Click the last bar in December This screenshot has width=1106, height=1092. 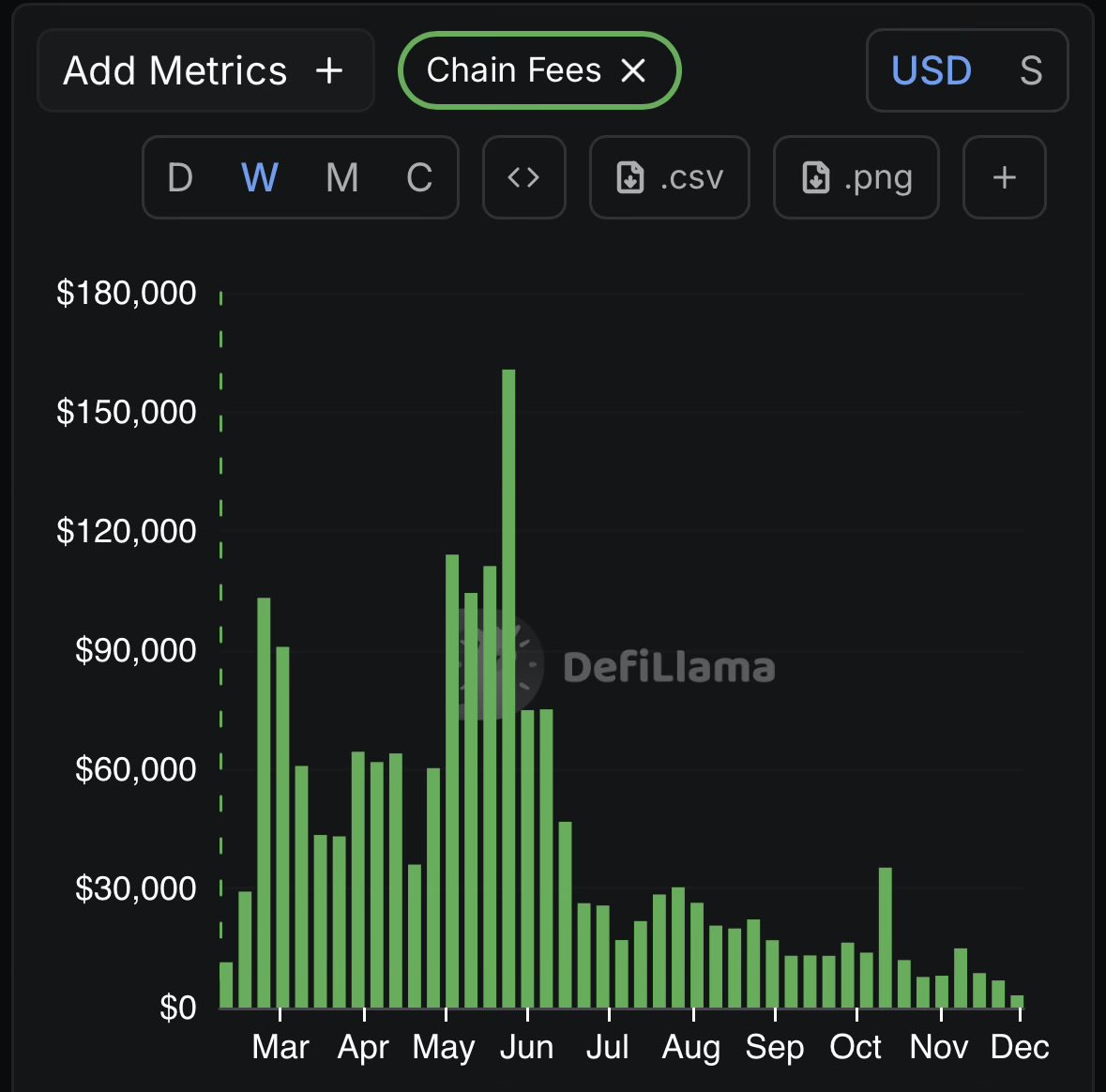coord(1017,1001)
